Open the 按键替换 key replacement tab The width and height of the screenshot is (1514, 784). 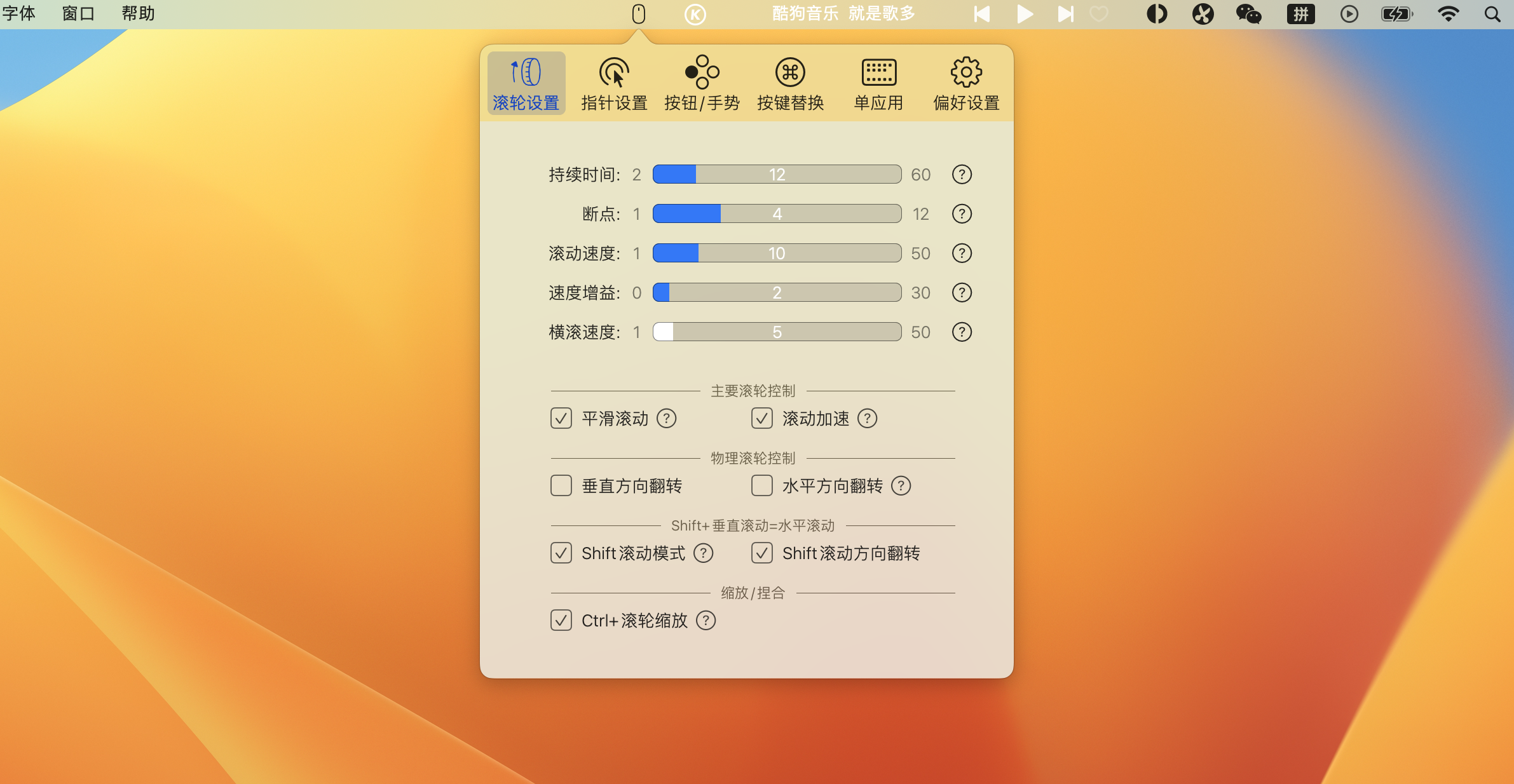click(790, 83)
